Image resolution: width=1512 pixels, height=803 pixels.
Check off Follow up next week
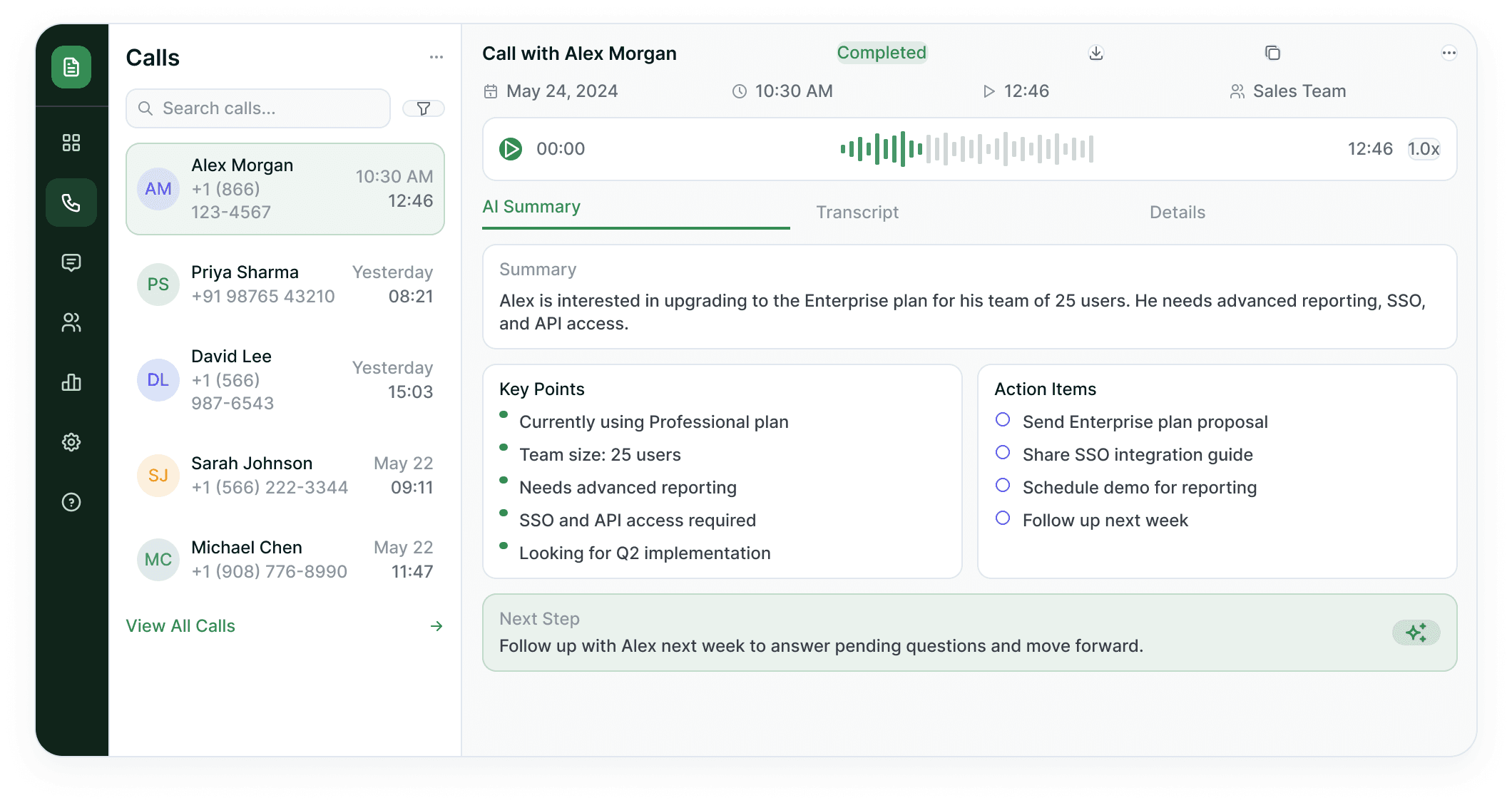click(1003, 518)
